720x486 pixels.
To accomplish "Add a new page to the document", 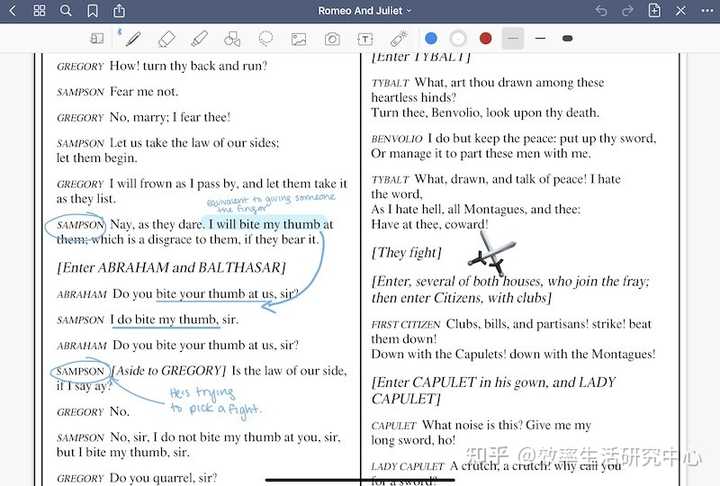I will click(654, 10).
